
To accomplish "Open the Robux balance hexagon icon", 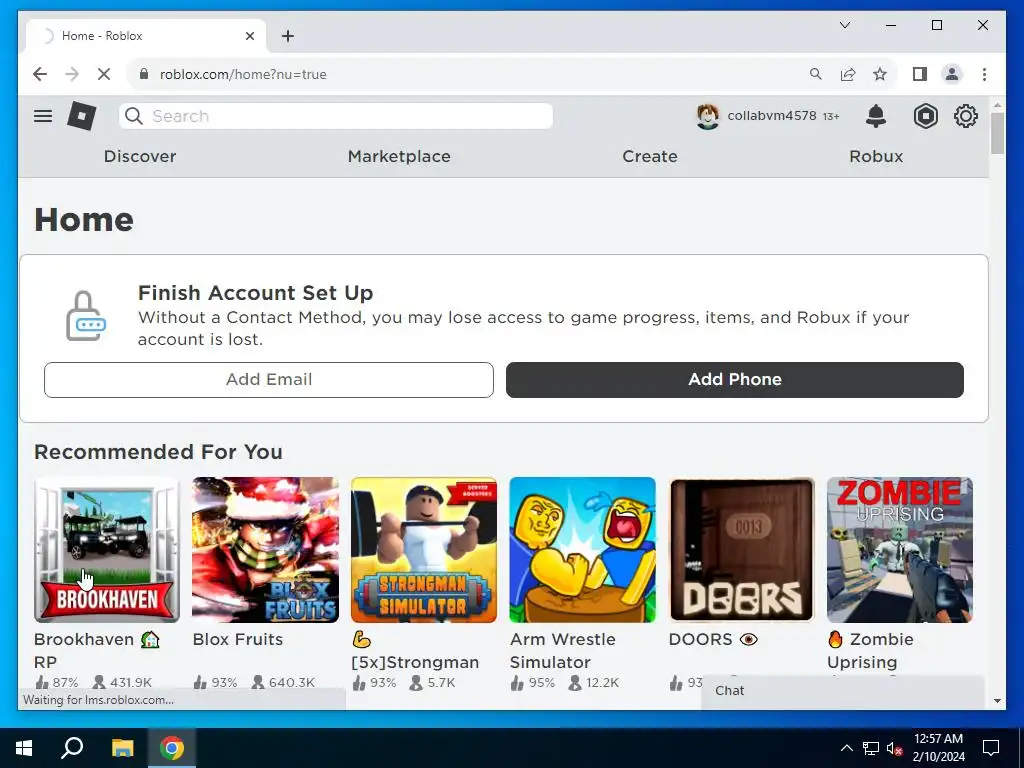I will pos(925,116).
